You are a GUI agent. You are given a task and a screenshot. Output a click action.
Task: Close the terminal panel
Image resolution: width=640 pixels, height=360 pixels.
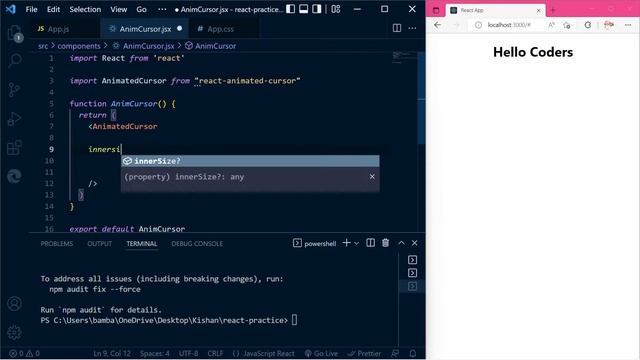[x=415, y=243]
